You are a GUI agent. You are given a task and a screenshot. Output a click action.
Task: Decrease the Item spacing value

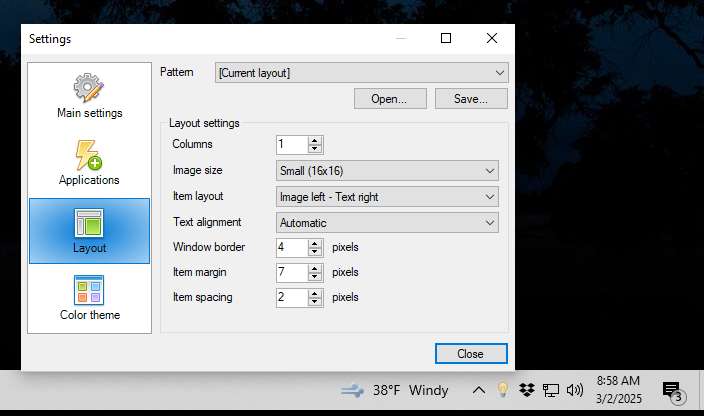[x=315, y=302]
